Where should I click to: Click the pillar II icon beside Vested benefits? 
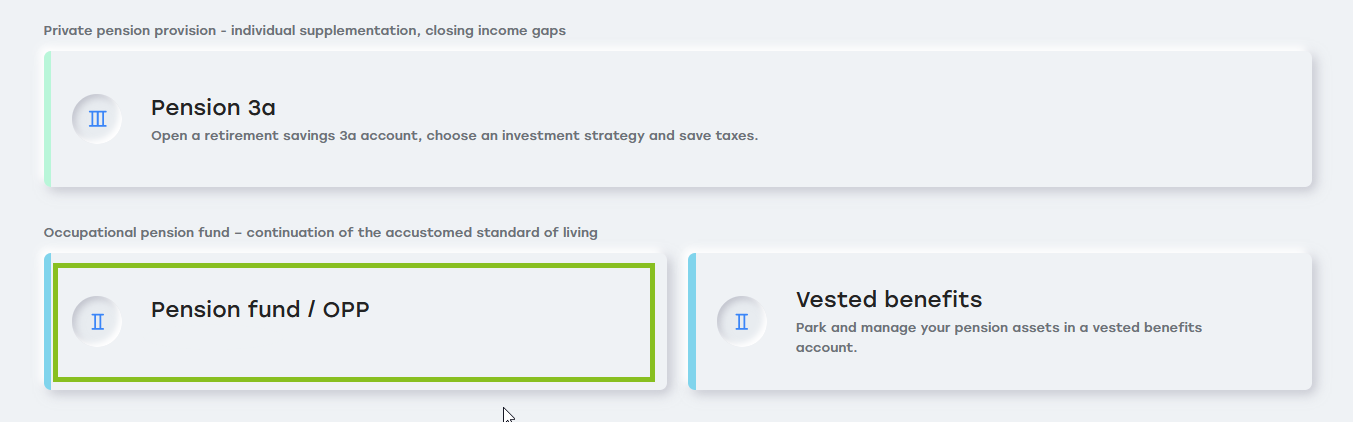point(742,322)
